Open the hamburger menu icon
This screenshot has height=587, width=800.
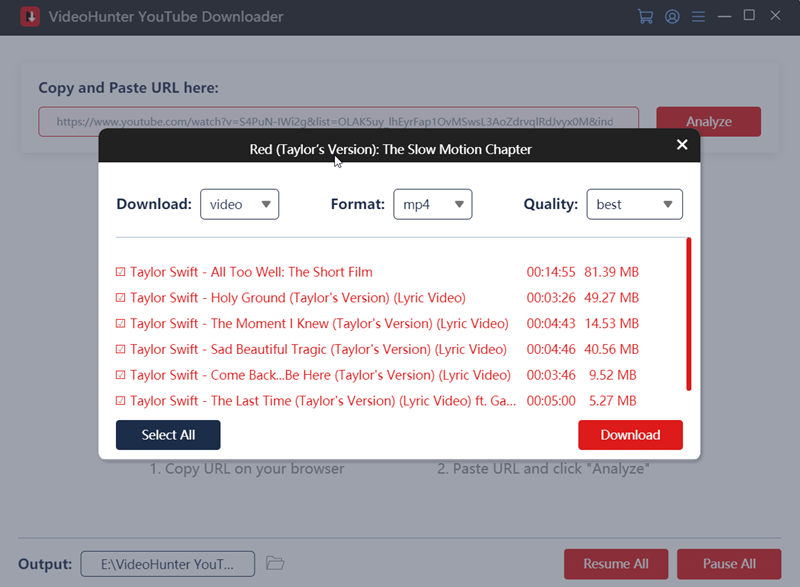click(x=698, y=17)
